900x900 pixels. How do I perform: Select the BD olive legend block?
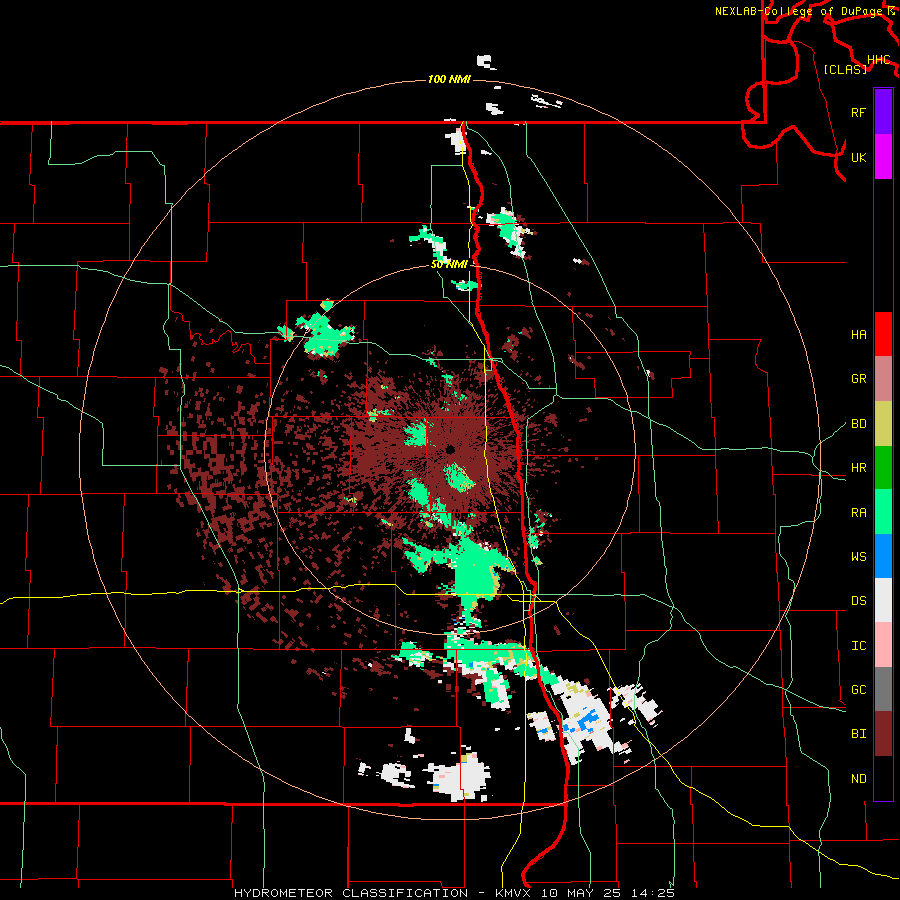[x=883, y=424]
